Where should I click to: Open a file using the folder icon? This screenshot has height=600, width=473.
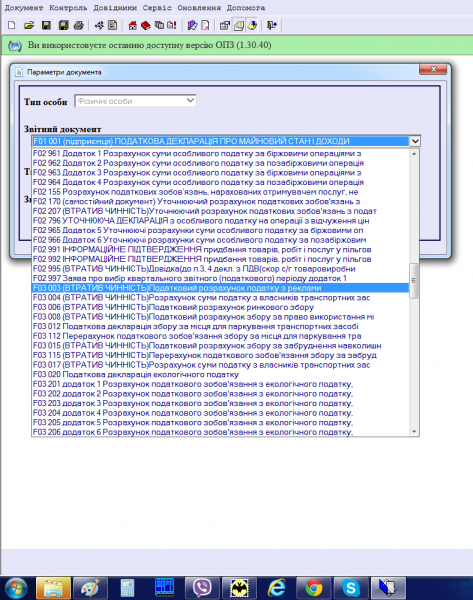coord(29,26)
